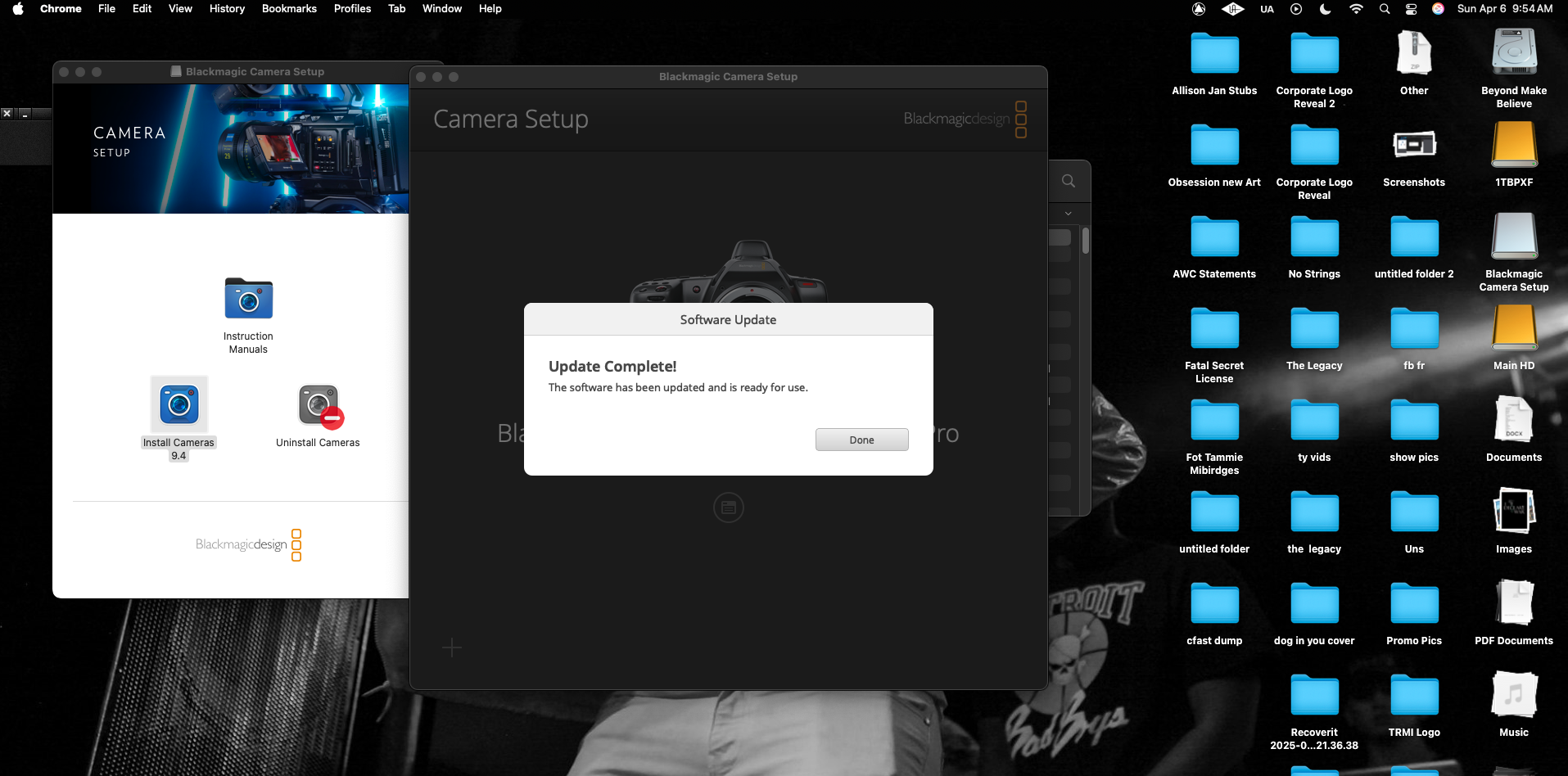Click the date and time clock
Screen dimensions: 1568x776
coord(1505,8)
